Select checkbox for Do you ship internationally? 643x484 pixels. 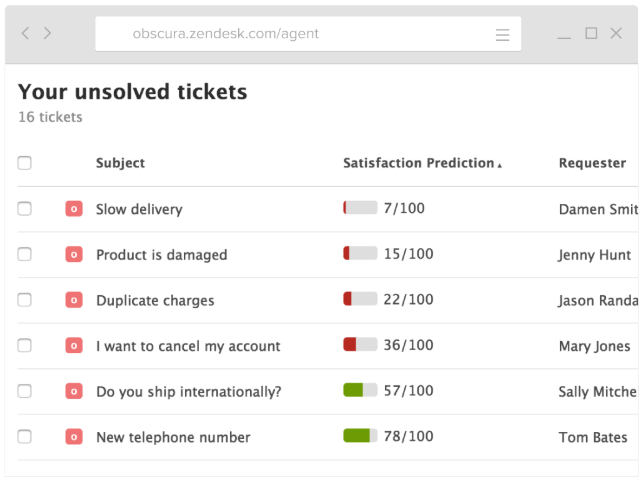click(x=25, y=391)
